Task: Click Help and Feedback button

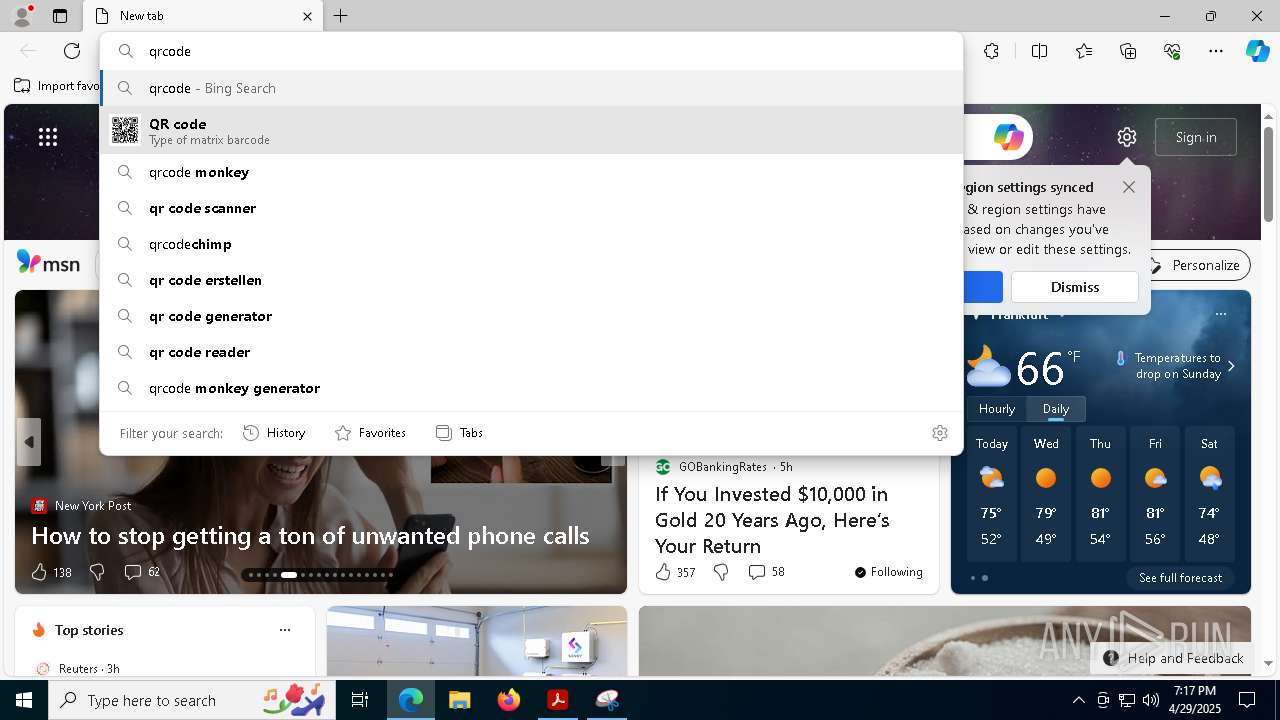Action: pyautogui.click(x=1173, y=658)
